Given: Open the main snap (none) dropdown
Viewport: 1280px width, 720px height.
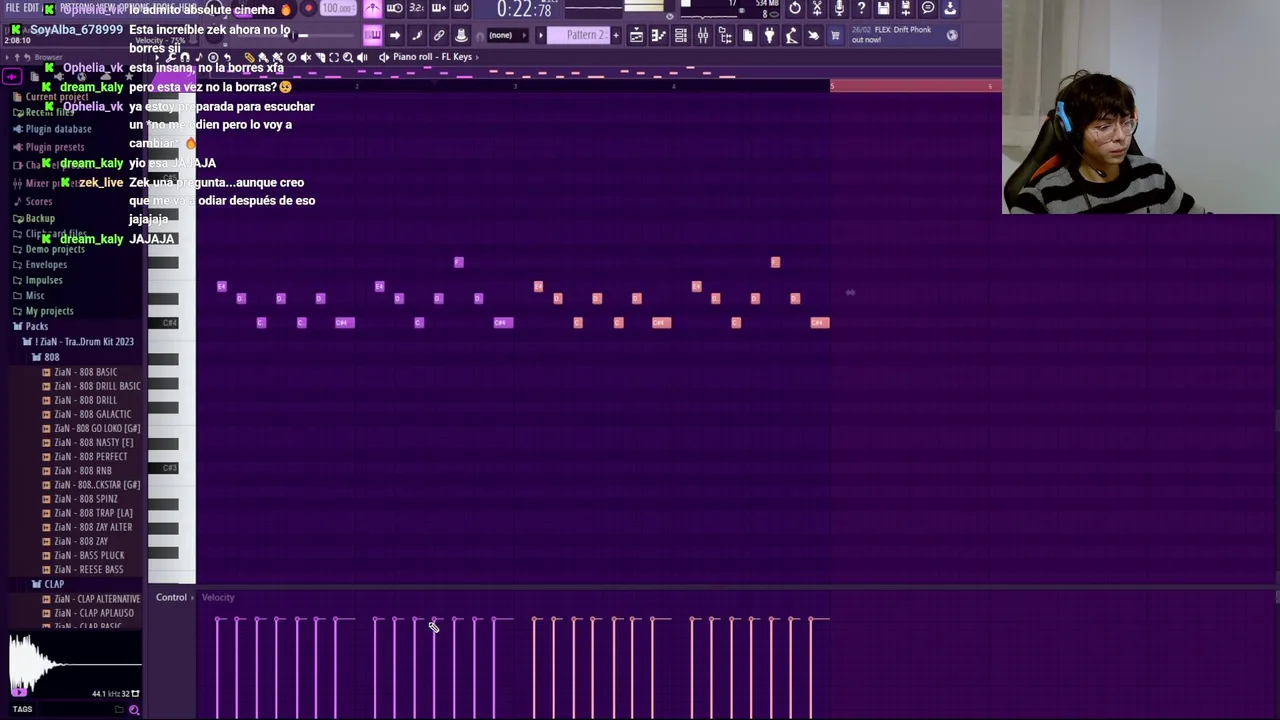Looking at the screenshot, I should point(507,35).
